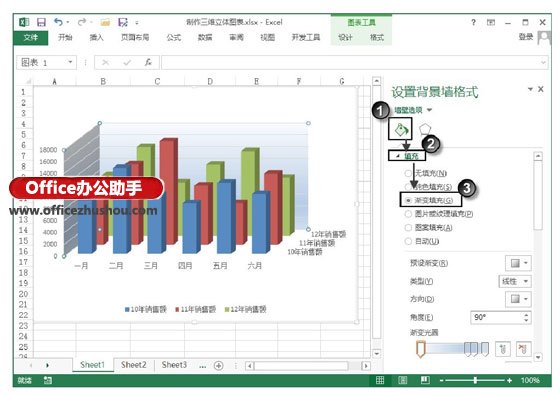Open the Excel Help question mark
Viewport: 560px width, 395px height.
coord(473,22)
